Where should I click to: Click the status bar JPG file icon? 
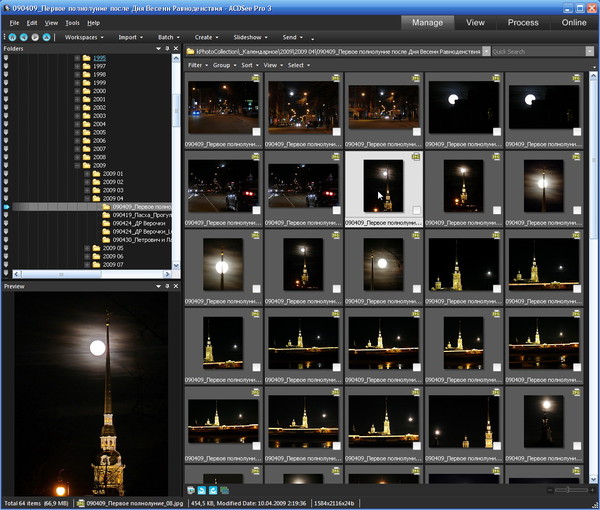80,503
